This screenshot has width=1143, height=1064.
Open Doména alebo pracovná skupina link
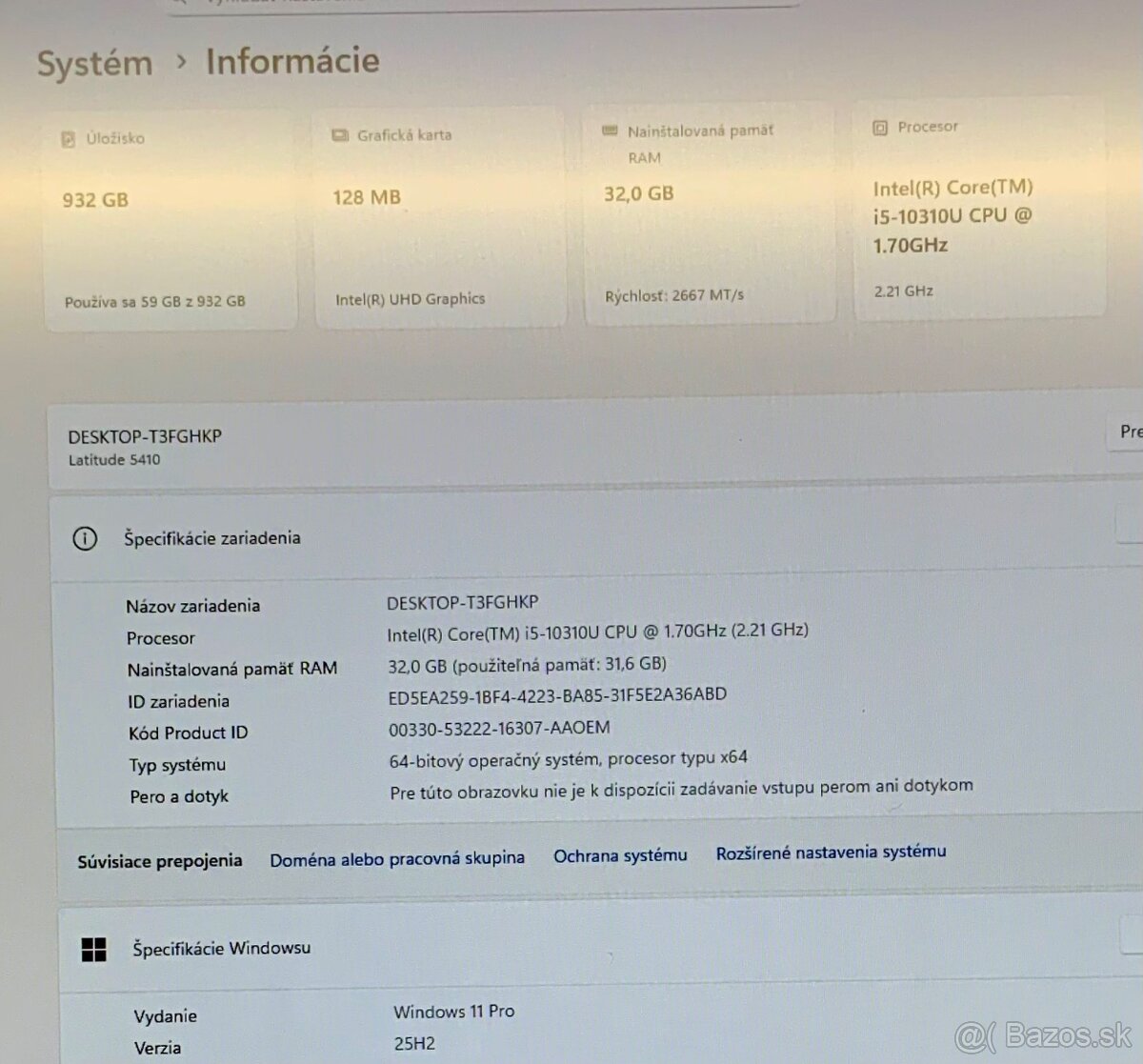point(397,857)
